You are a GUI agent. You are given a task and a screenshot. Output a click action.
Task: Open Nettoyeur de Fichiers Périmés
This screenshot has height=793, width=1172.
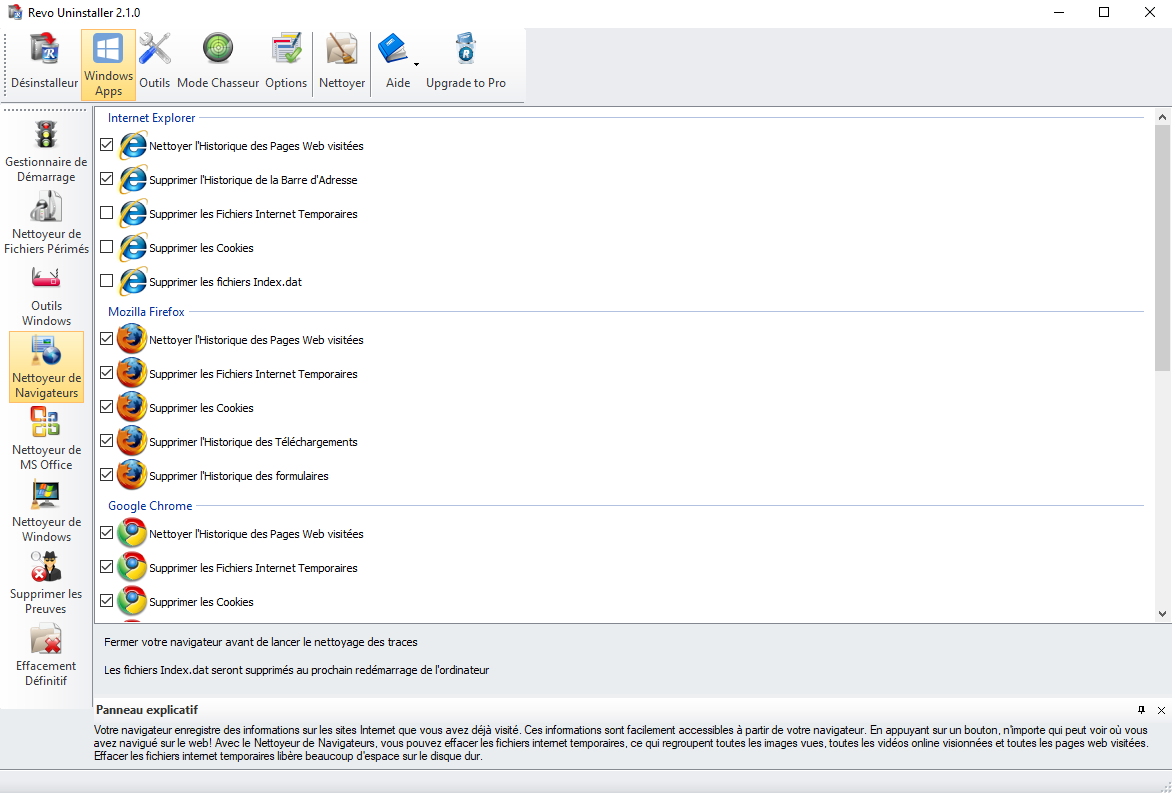(46, 224)
